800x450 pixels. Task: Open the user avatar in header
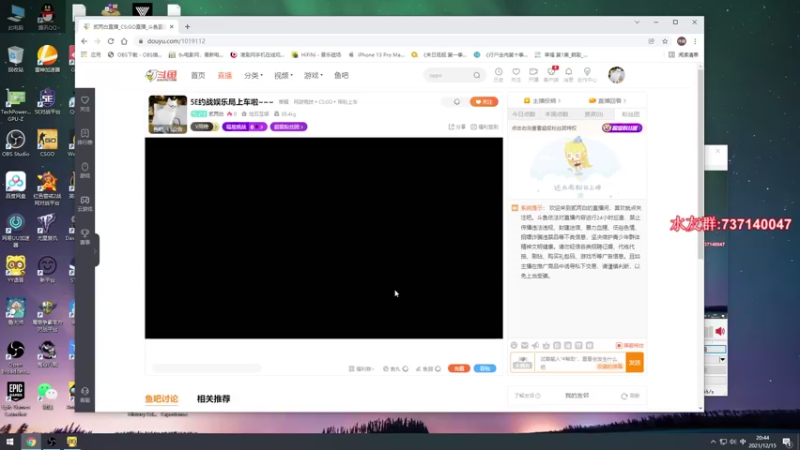point(616,75)
